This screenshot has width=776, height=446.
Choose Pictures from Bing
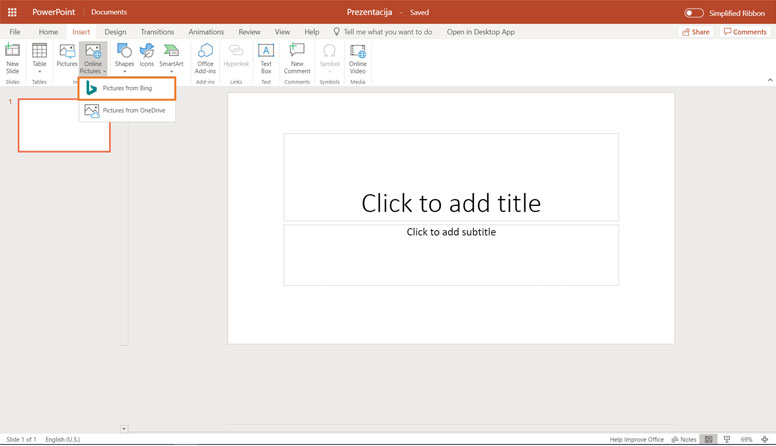(x=127, y=88)
